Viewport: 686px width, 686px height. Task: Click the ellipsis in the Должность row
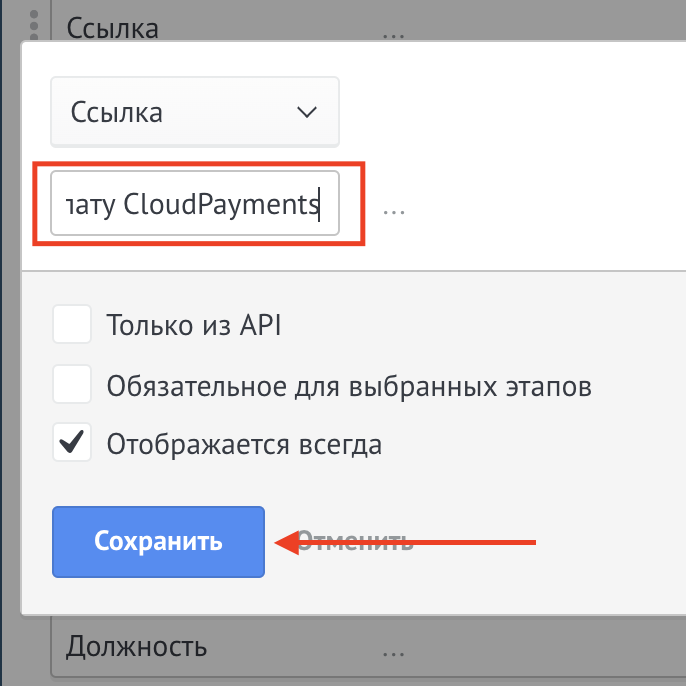(x=393, y=648)
